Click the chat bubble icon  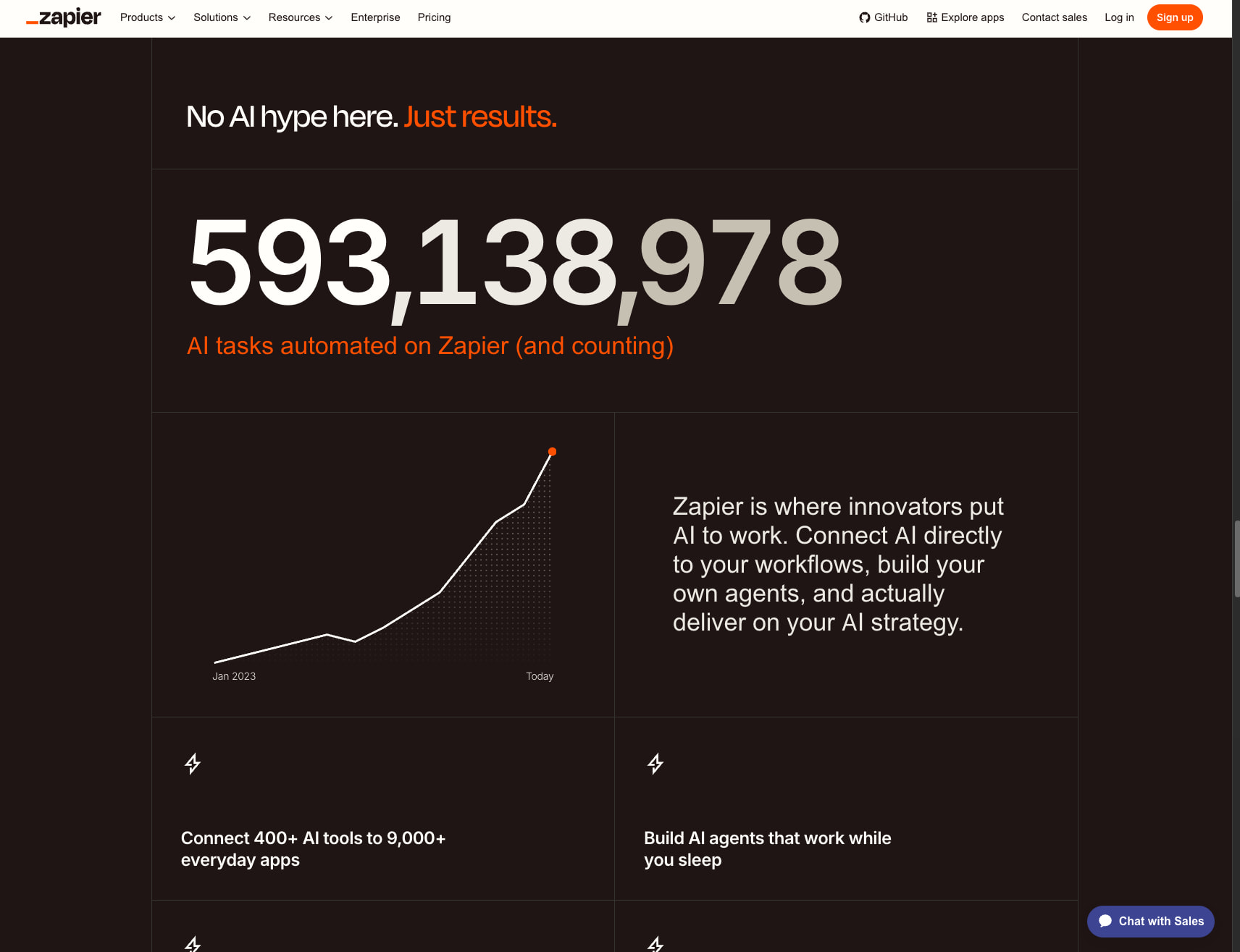[x=1105, y=921]
